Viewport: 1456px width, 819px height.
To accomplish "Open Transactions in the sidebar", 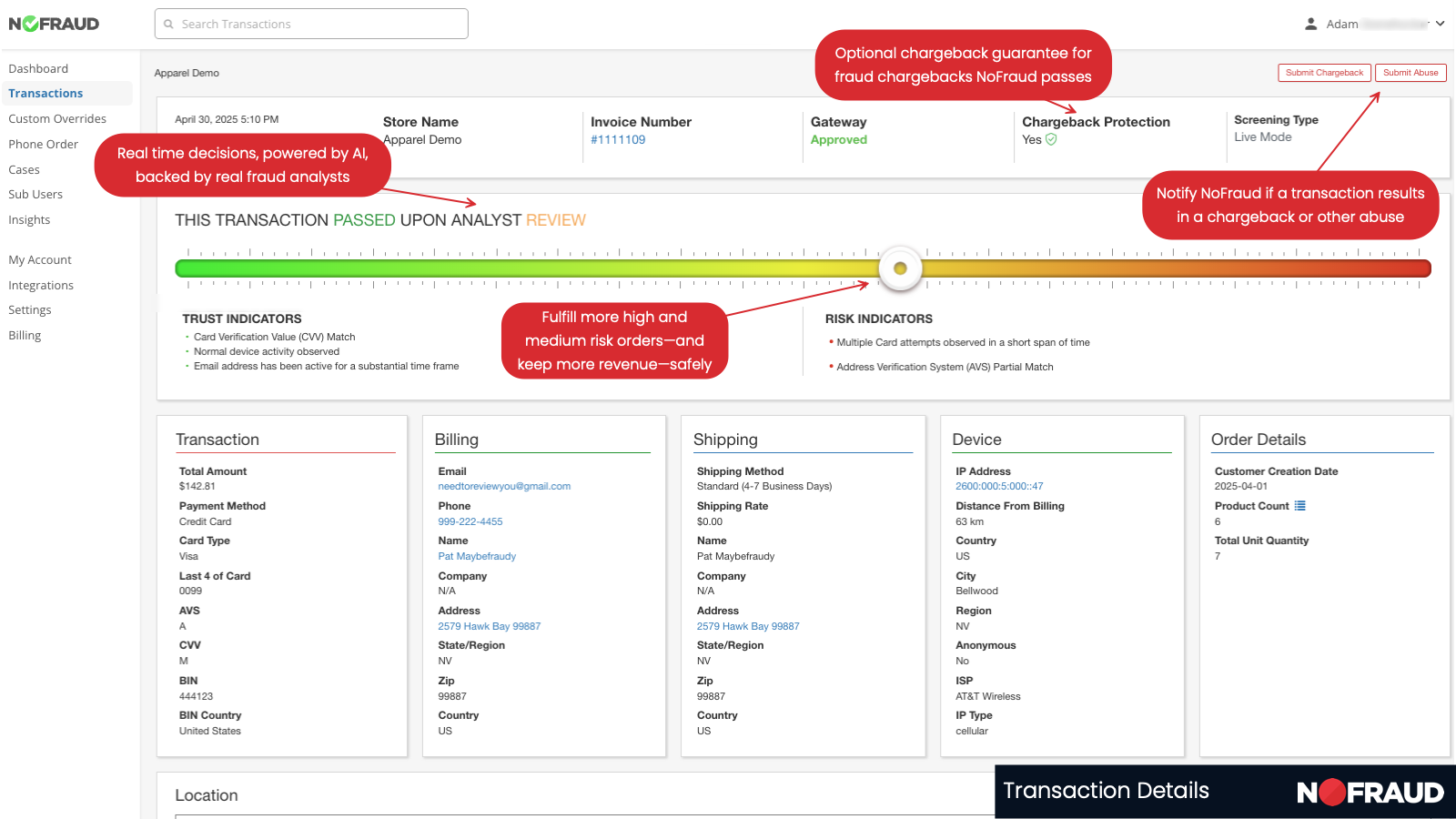I will 45,93.
